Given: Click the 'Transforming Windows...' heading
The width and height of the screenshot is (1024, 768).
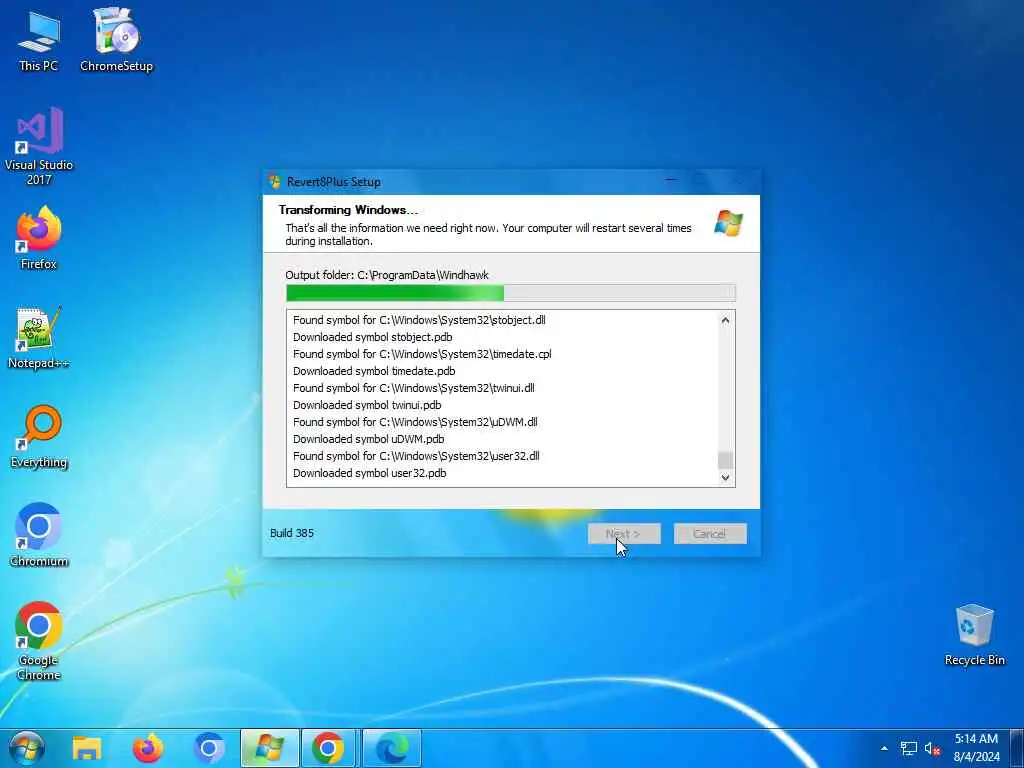Looking at the screenshot, I should click(x=348, y=210).
